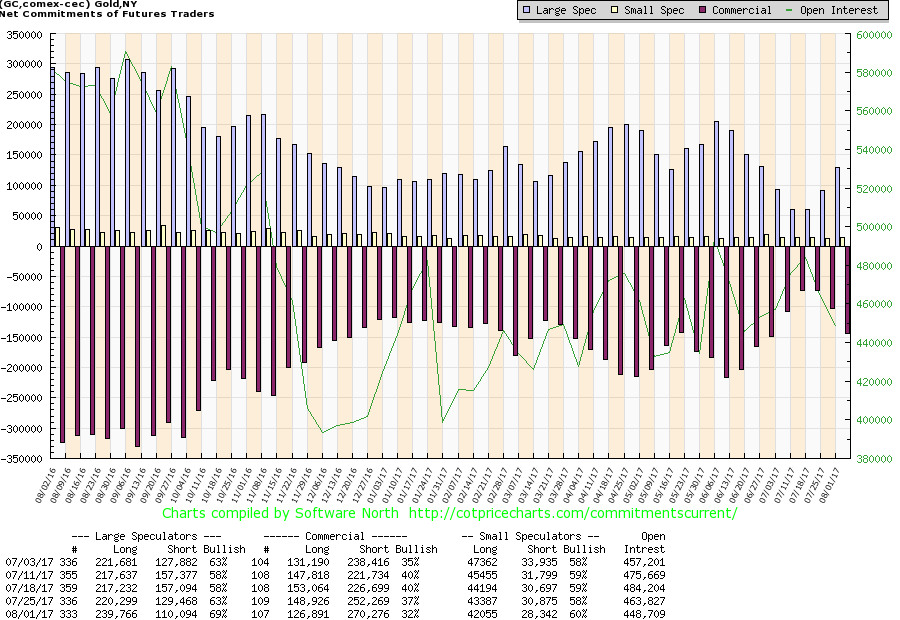The height and width of the screenshot is (620, 900).
Task: Click the Small Speculators table header
Action: [x=530, y=536]
